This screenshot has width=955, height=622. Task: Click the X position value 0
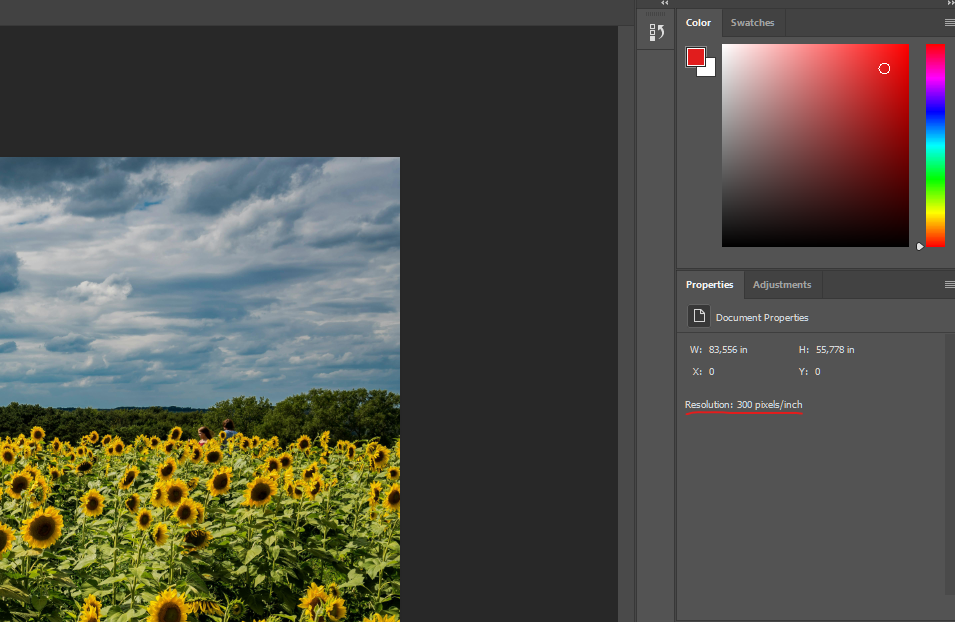(711, 372)
